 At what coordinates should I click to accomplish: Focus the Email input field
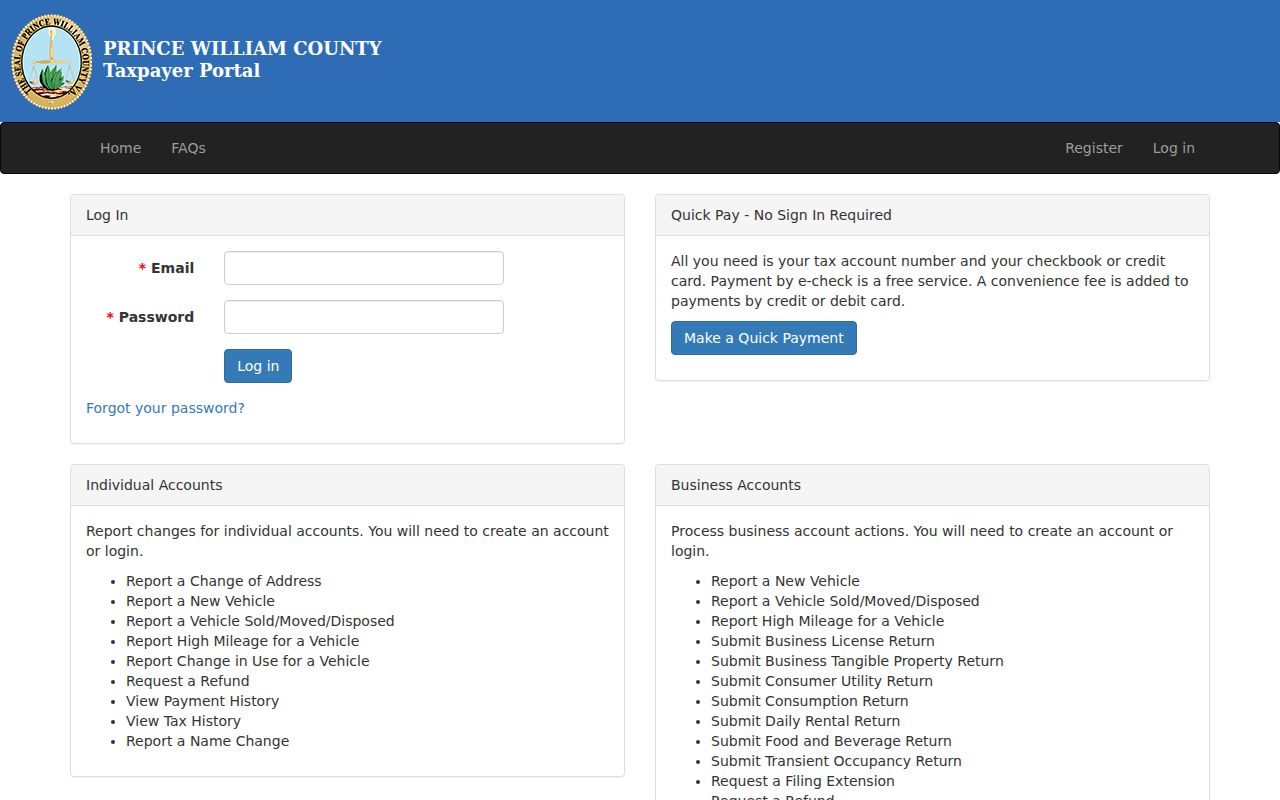[364, 268]
